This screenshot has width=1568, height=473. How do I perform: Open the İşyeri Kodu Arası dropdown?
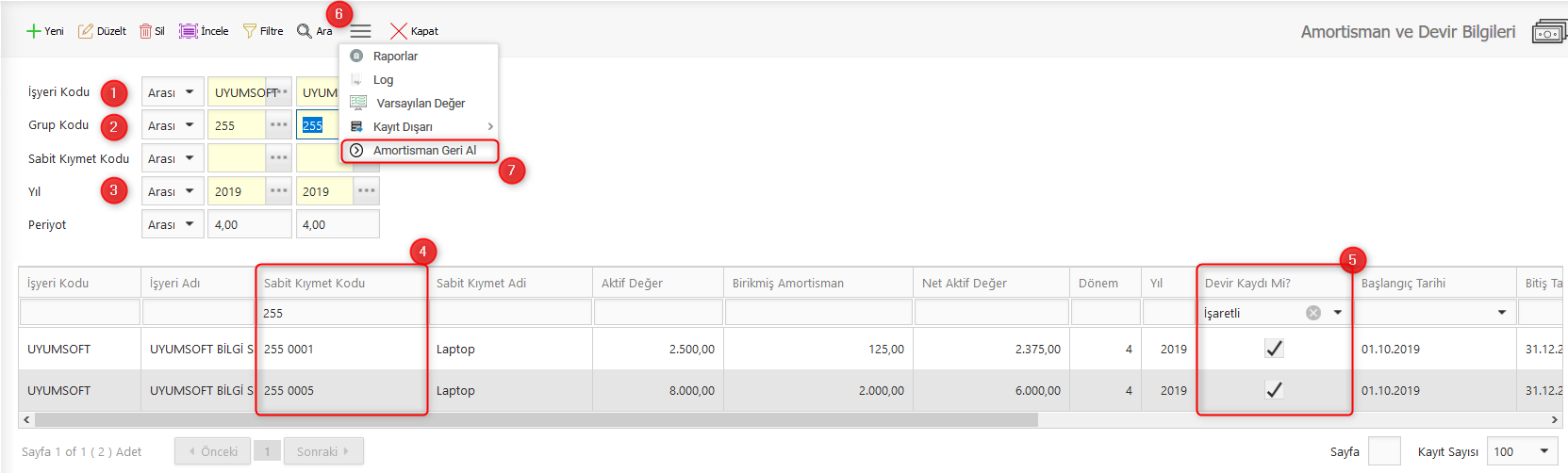click(x=173, y=92)
